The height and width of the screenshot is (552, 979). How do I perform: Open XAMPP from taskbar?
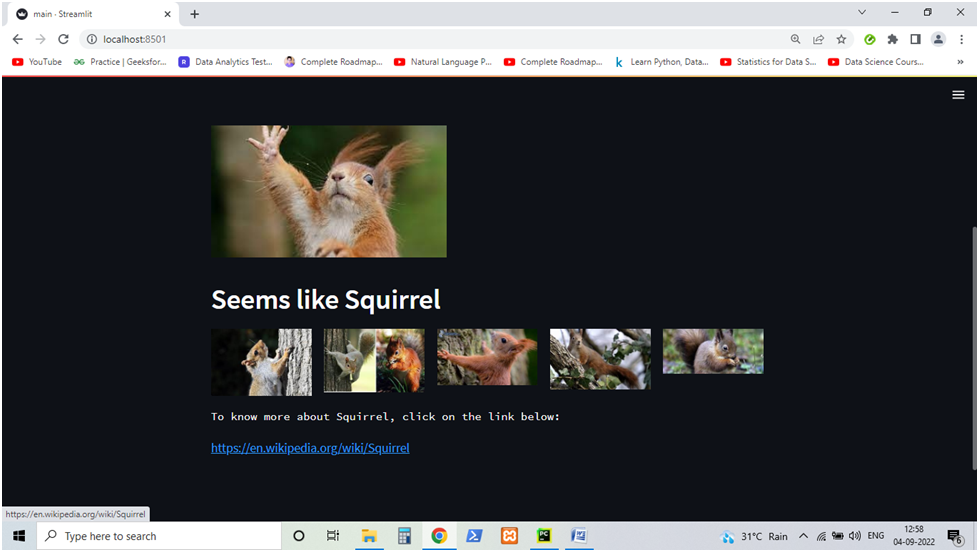(x=509, y=536)
